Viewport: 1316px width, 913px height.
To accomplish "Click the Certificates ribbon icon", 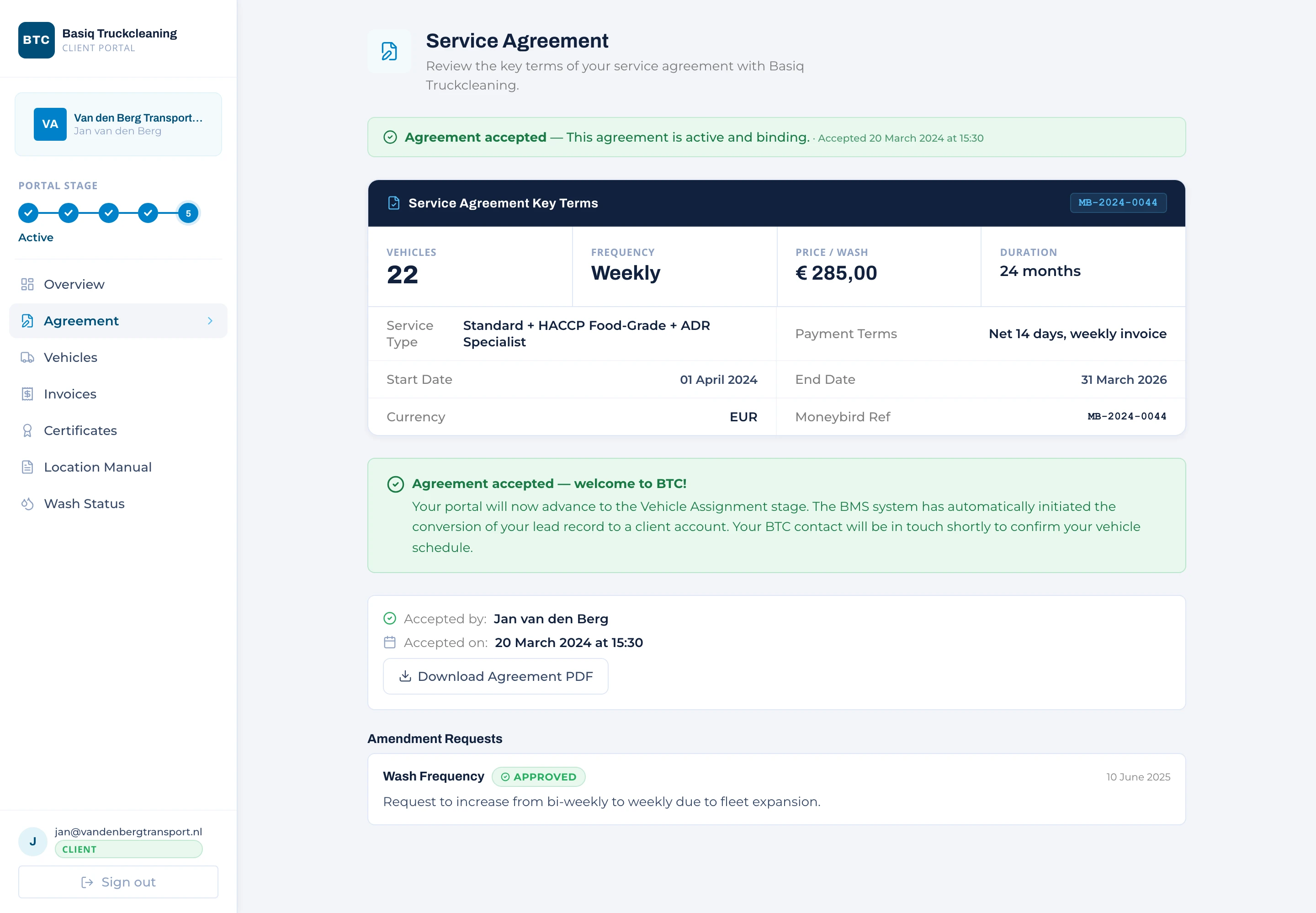I will 27,431.
